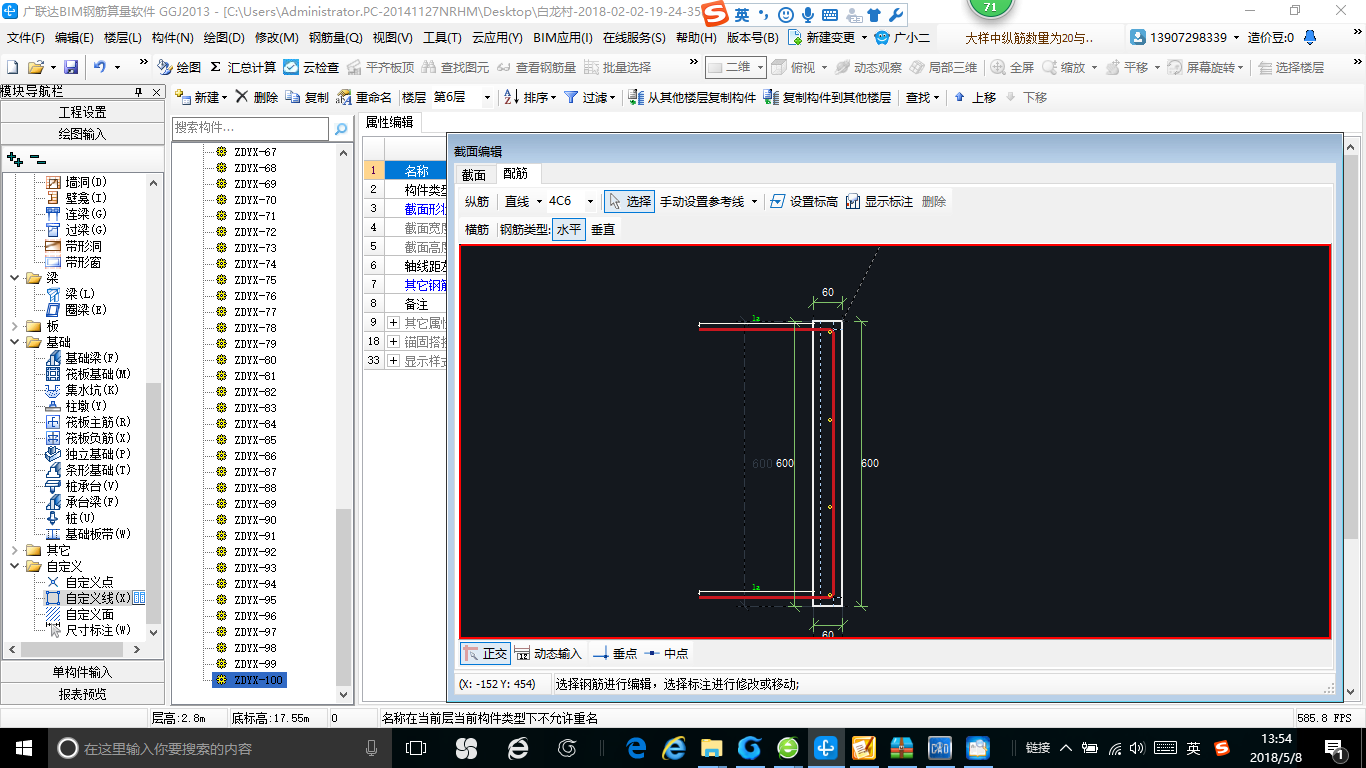Click 重命名 rename button

pyautogui.click(x=364, y=97)
